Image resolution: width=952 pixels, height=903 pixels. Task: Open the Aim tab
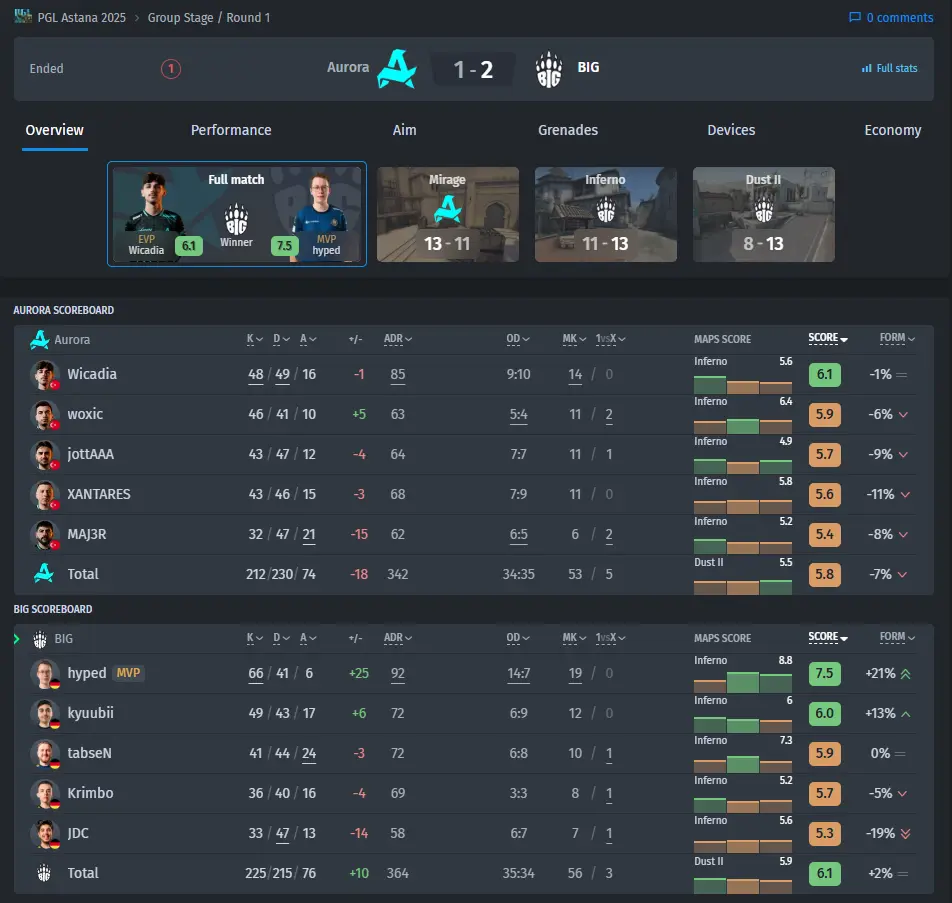pos(404,130)
